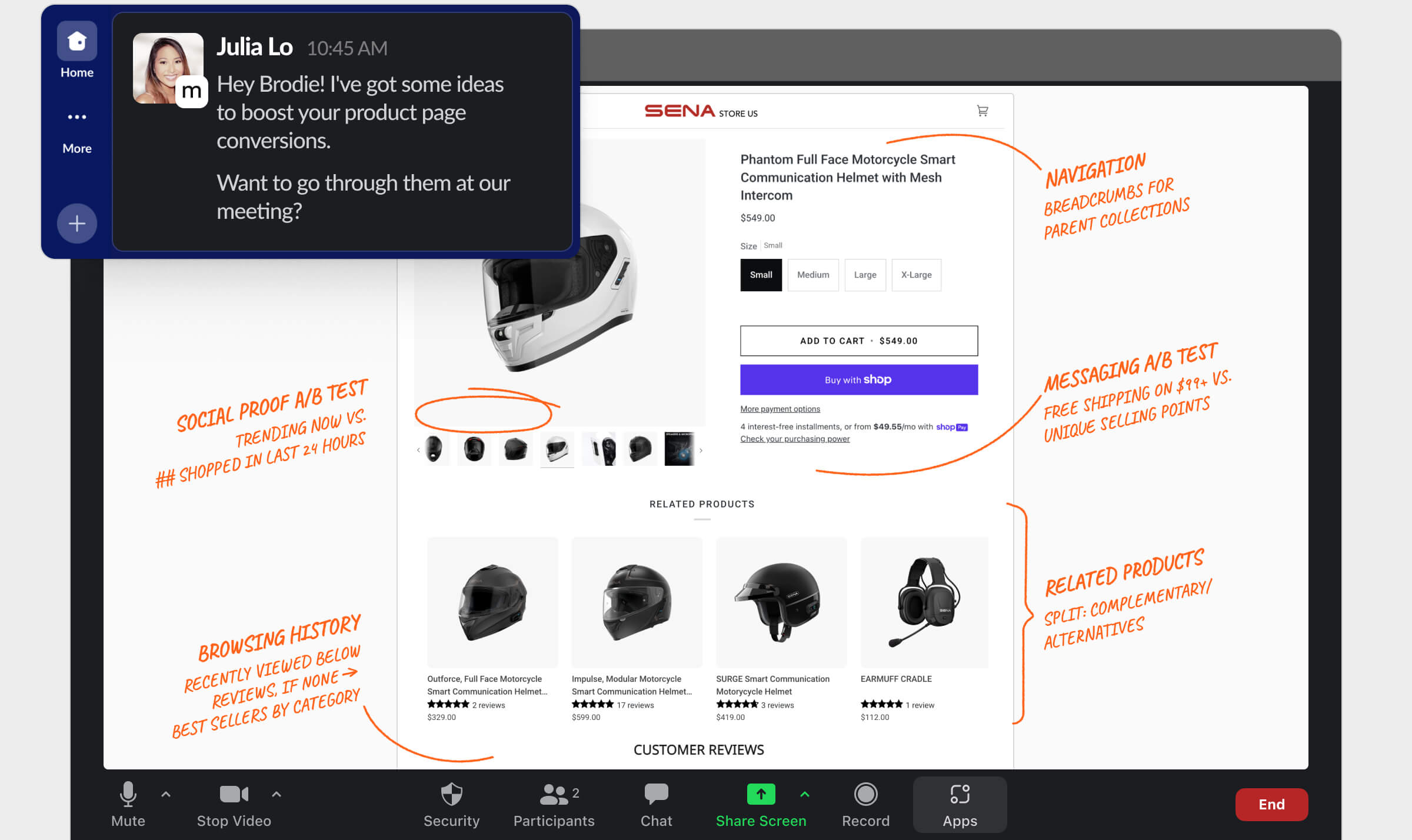Open More payment options link
The height and width of the screenshot is (840, 1412).
tap(780, 409)
